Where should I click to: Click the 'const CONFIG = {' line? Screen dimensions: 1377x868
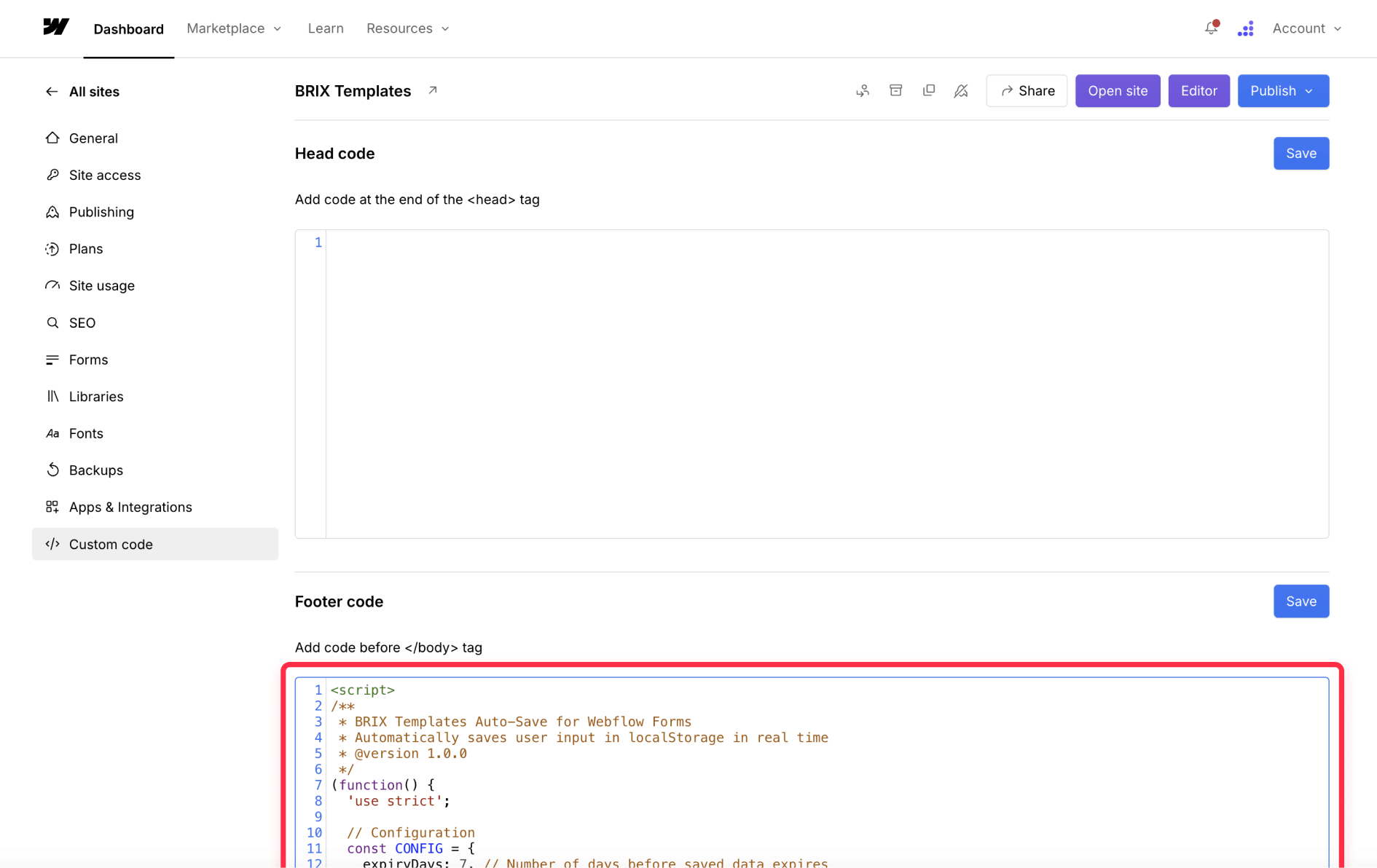(411, 848)
